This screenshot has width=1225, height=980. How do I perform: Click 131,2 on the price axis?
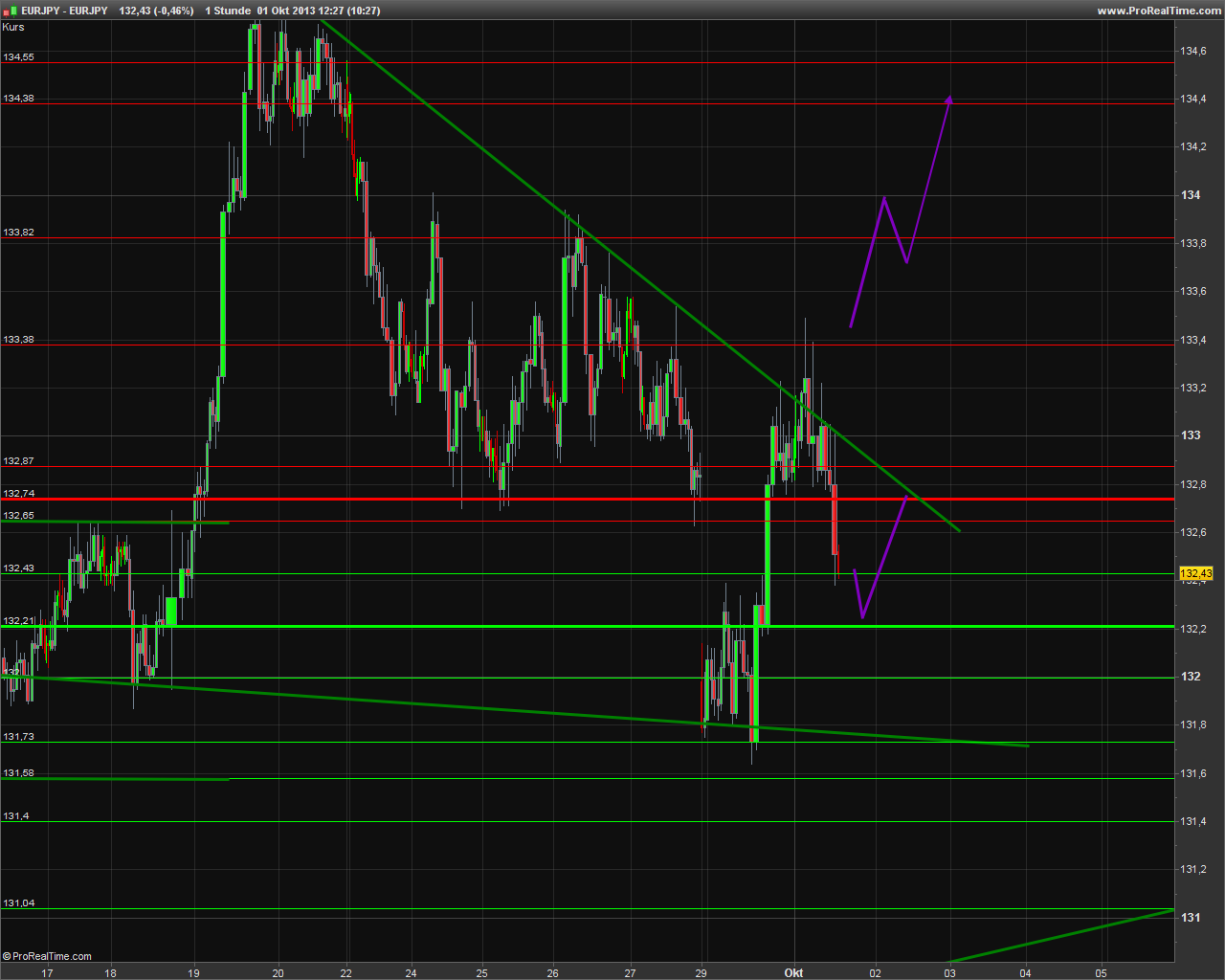click(x=1193, y=869)
